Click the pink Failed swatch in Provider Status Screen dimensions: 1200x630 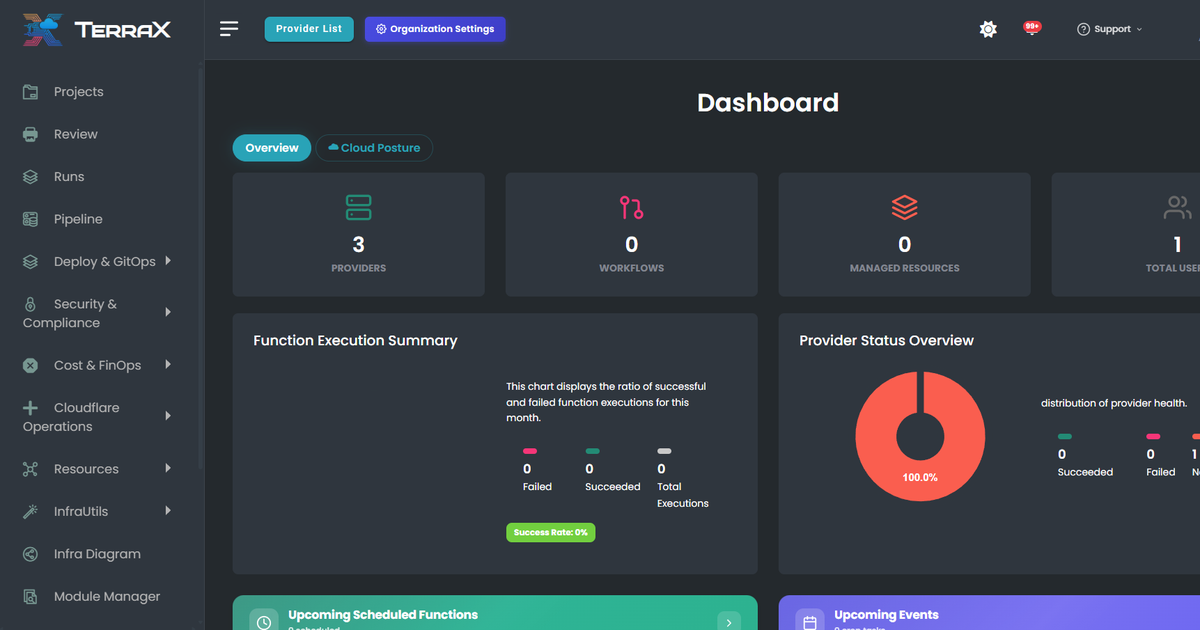pos(1153,437)
